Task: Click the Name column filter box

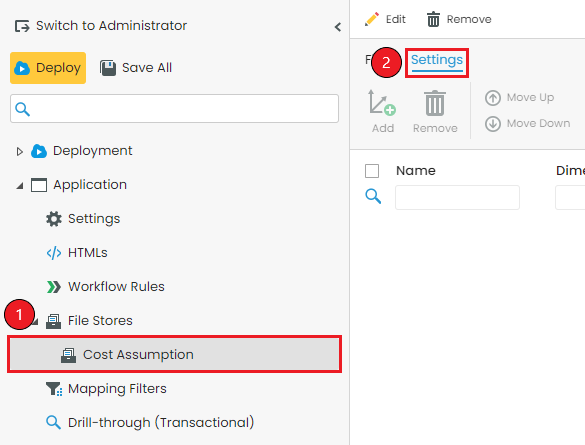Action: click(457, 197)
